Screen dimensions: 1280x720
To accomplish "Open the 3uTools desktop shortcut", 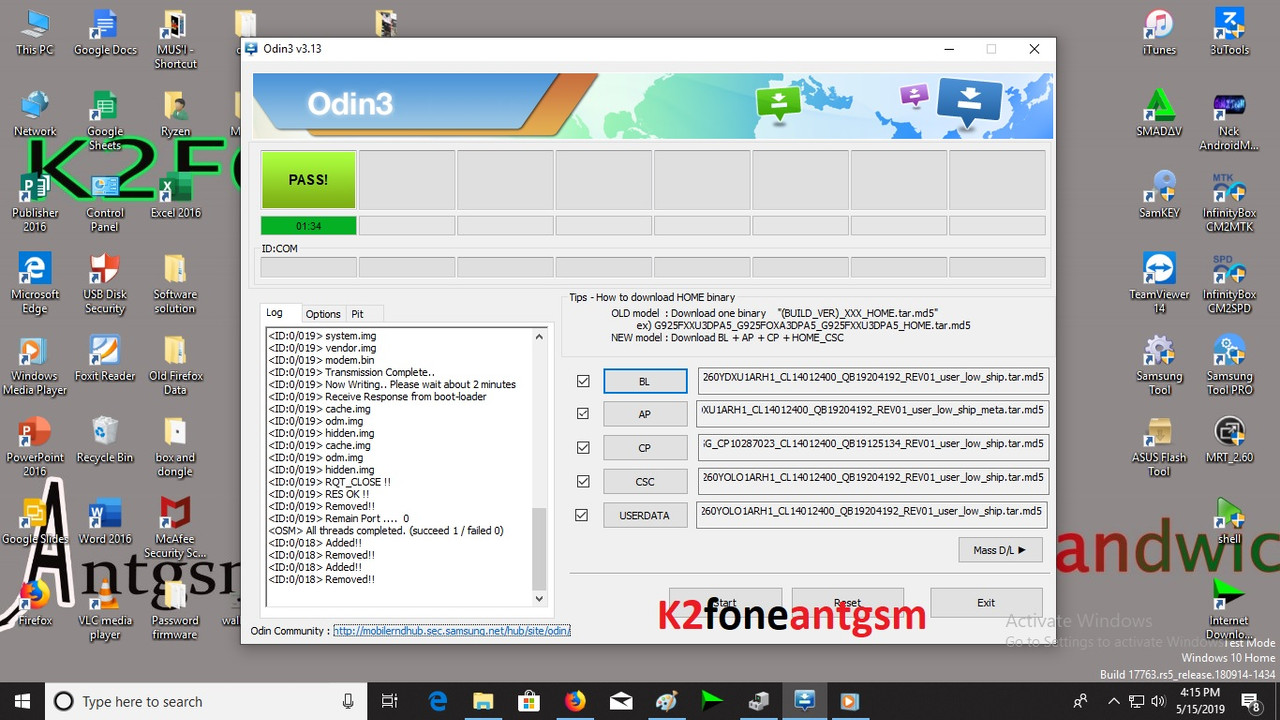I will pyautogui.click(x=1229, y=32).
